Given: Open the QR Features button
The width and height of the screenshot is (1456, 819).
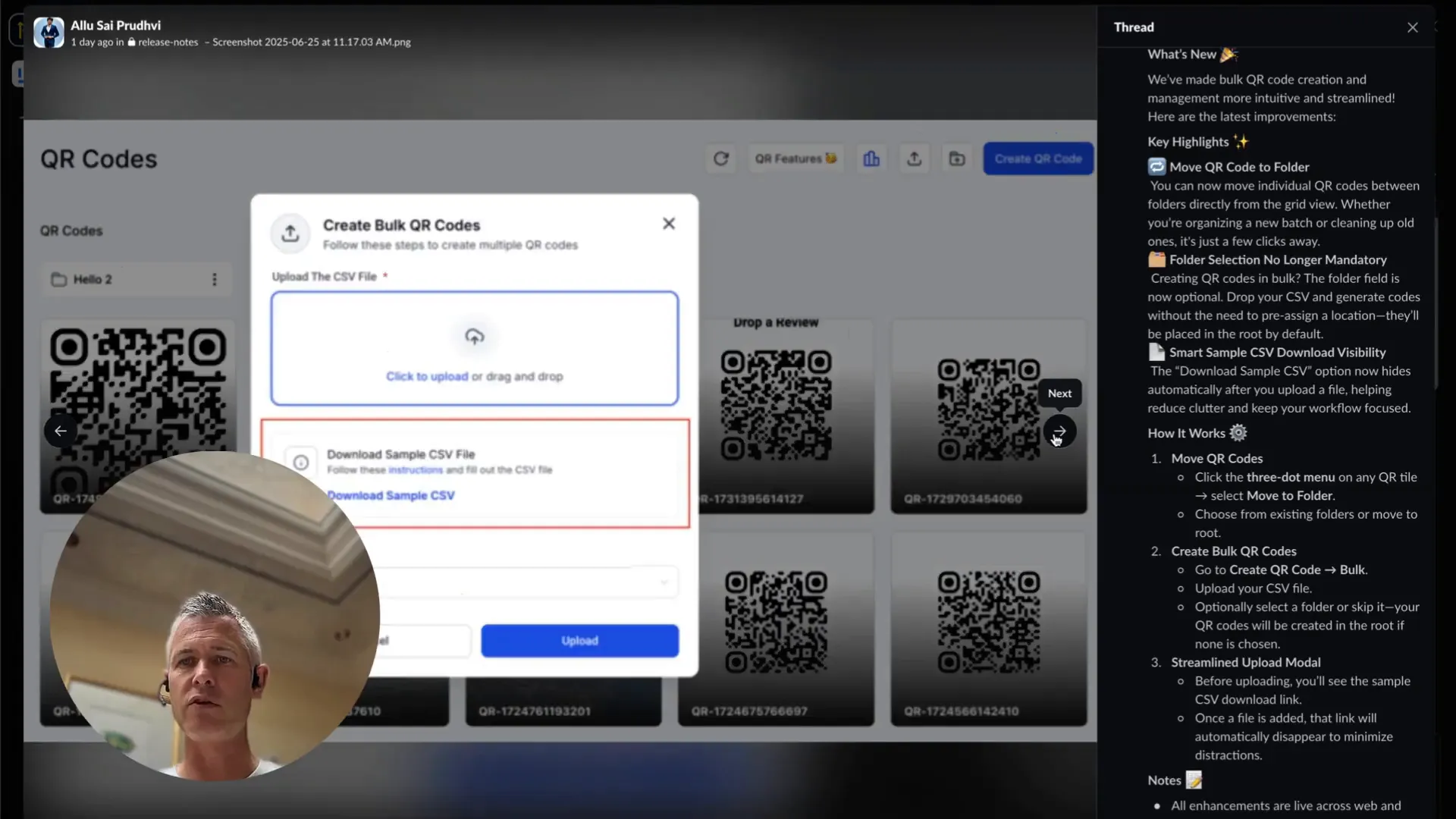Looking at the screenshot, I should [x=795, y=158].
